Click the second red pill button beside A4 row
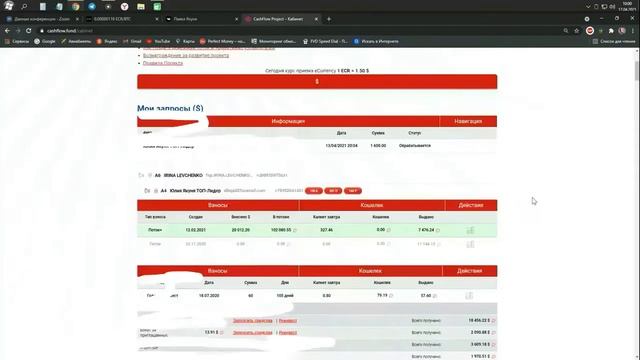 coord(333,191)
